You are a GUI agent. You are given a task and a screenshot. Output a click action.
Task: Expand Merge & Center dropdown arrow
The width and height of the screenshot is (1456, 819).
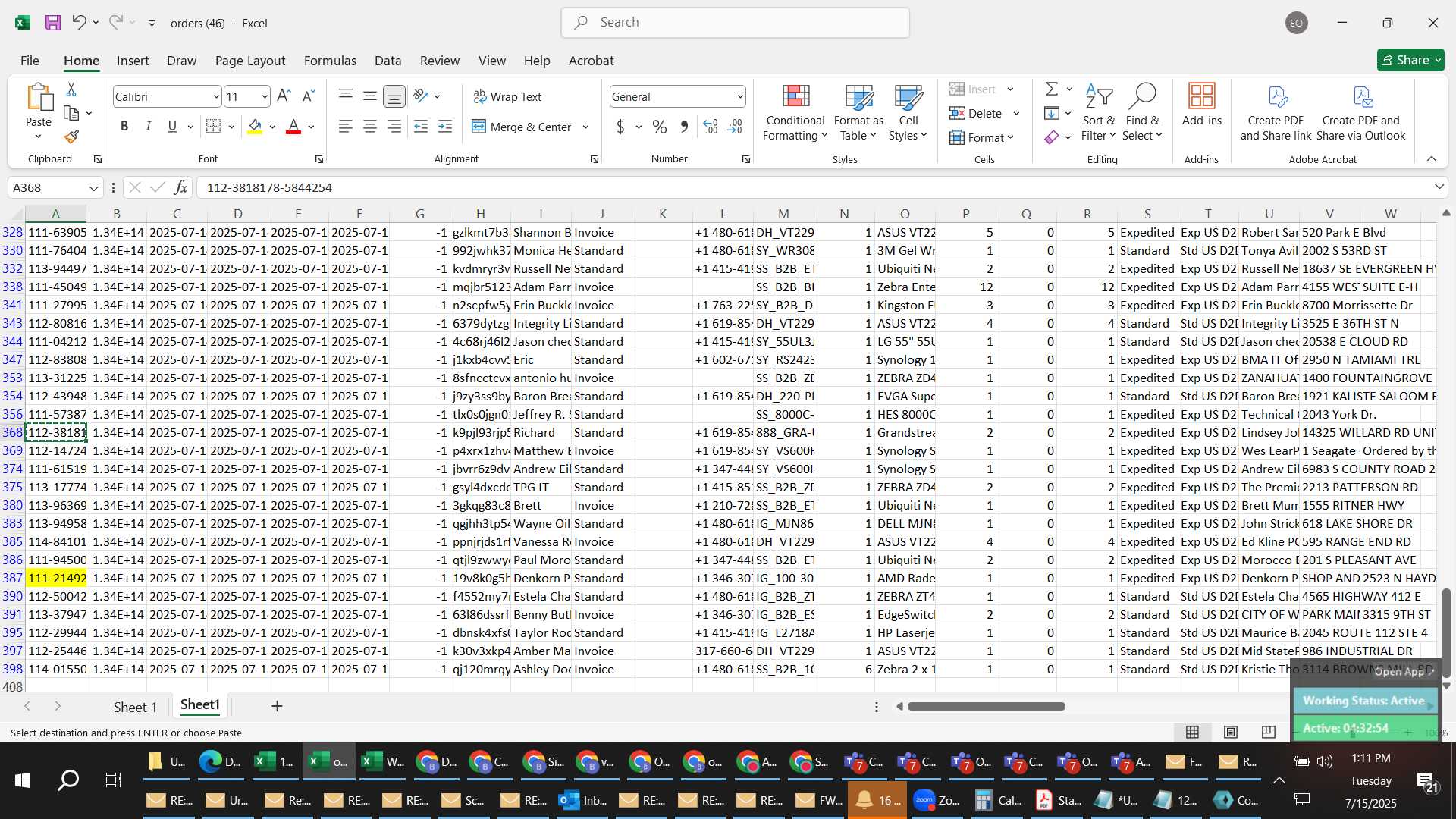point(585,127)
